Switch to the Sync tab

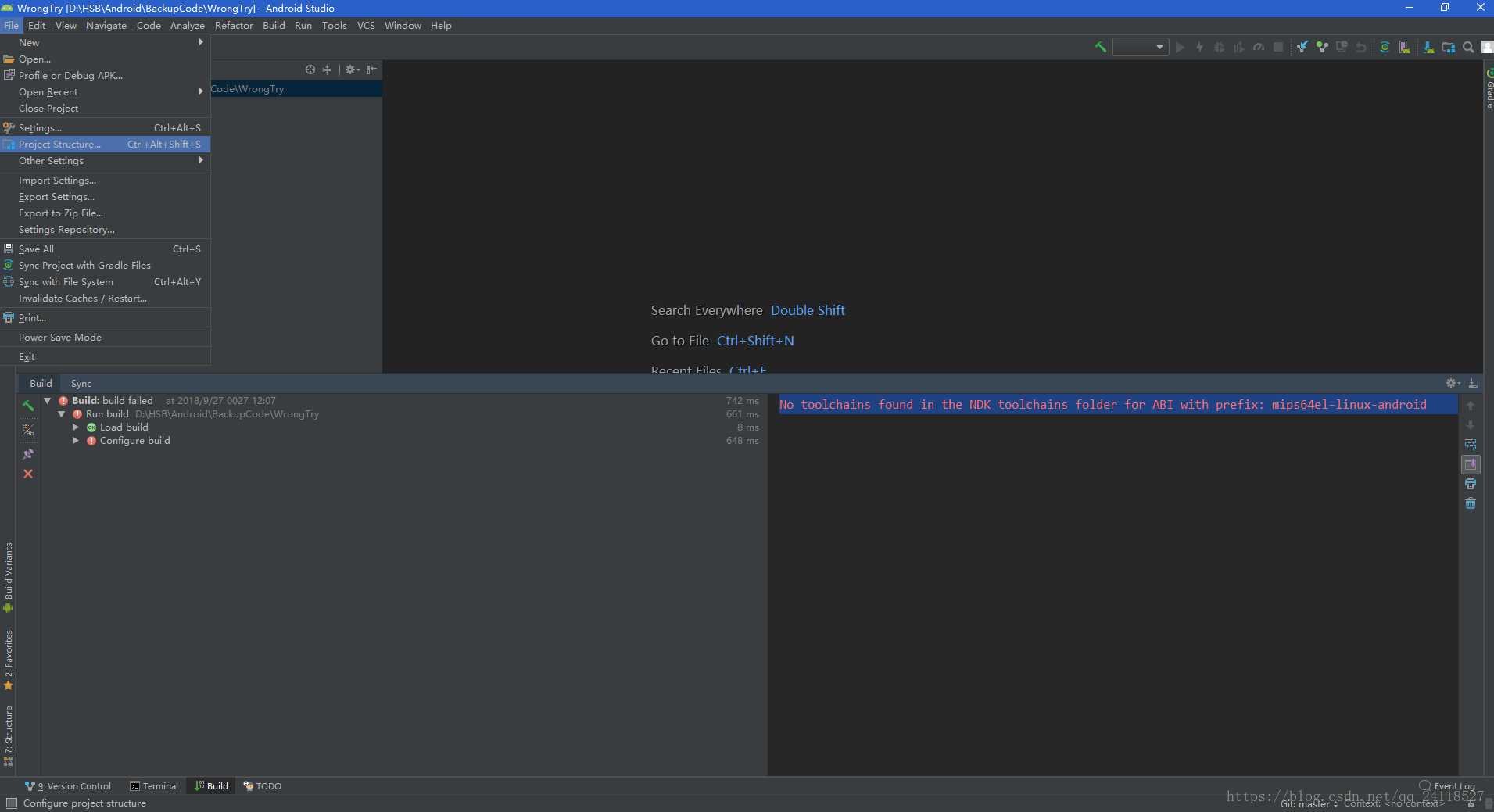click(81, 384)
